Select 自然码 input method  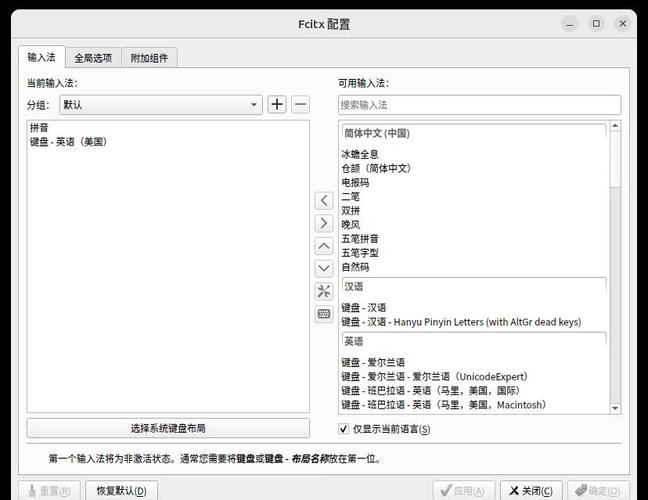pos(474,267)
